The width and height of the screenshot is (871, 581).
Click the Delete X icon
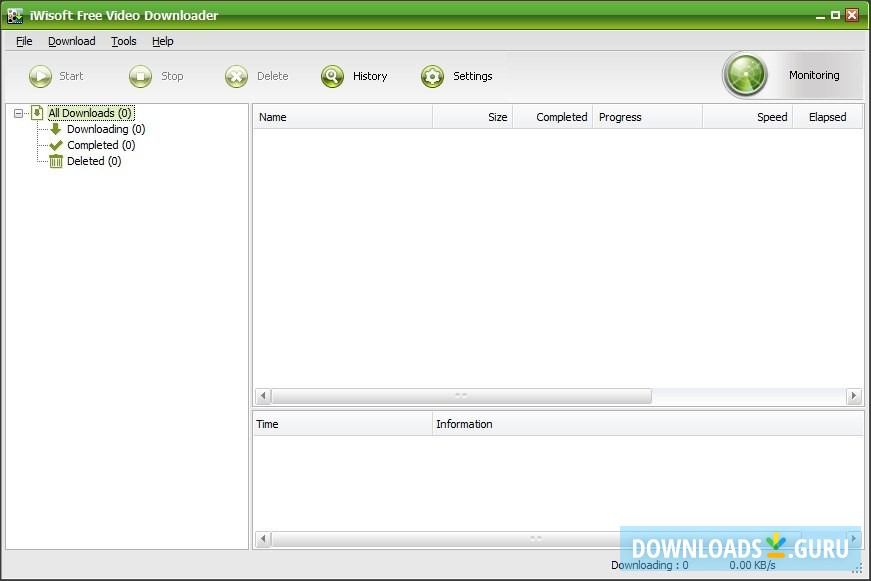coord(236,76)
